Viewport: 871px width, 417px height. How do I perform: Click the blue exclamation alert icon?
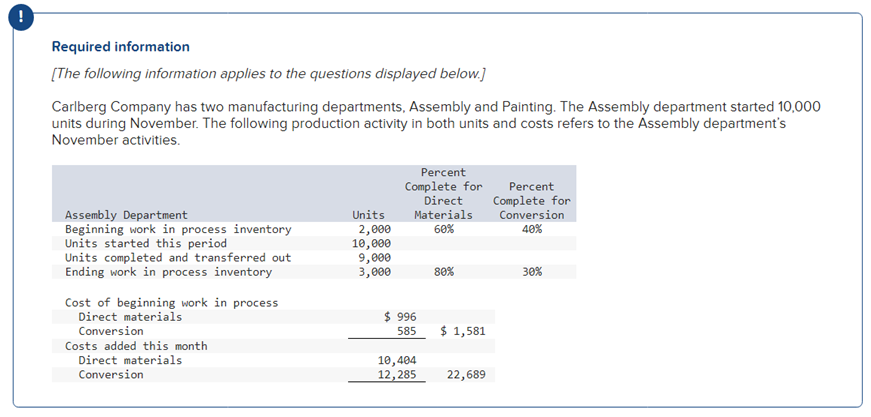pyautogui.click(x=21, y=17)
